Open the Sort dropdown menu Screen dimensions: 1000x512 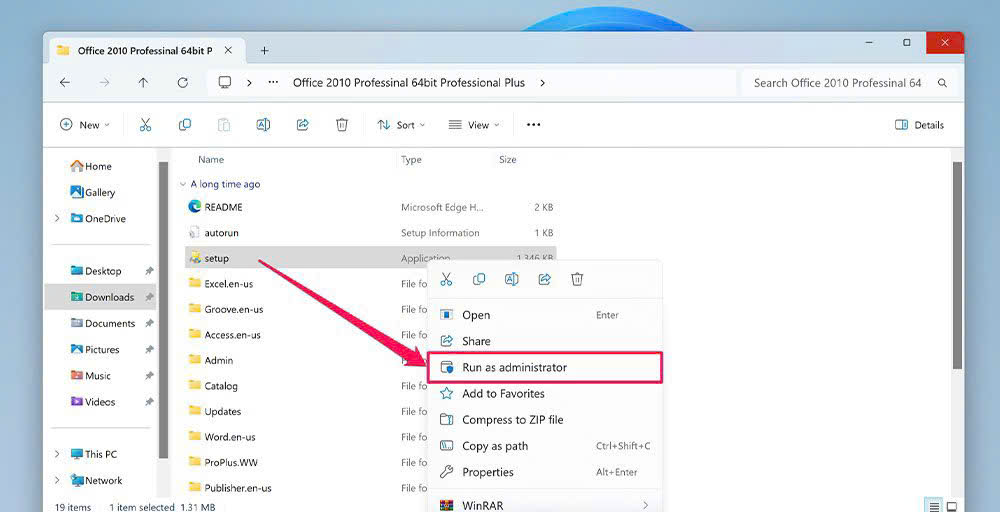[x=400, y=125]
